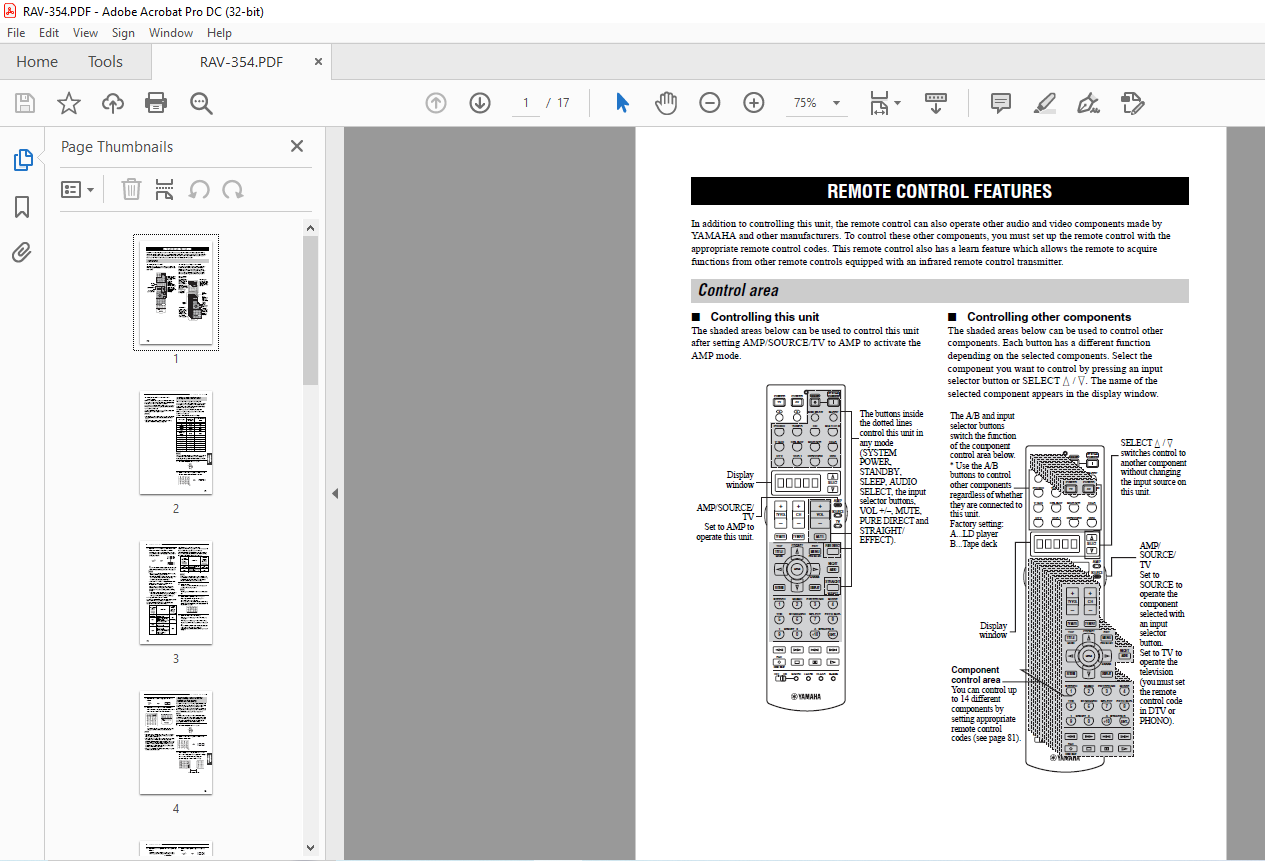1265x861 pixels.
Task: Click 'Controlling this unit' subheading
Action: pyautogui.click(x=765, y=317)
